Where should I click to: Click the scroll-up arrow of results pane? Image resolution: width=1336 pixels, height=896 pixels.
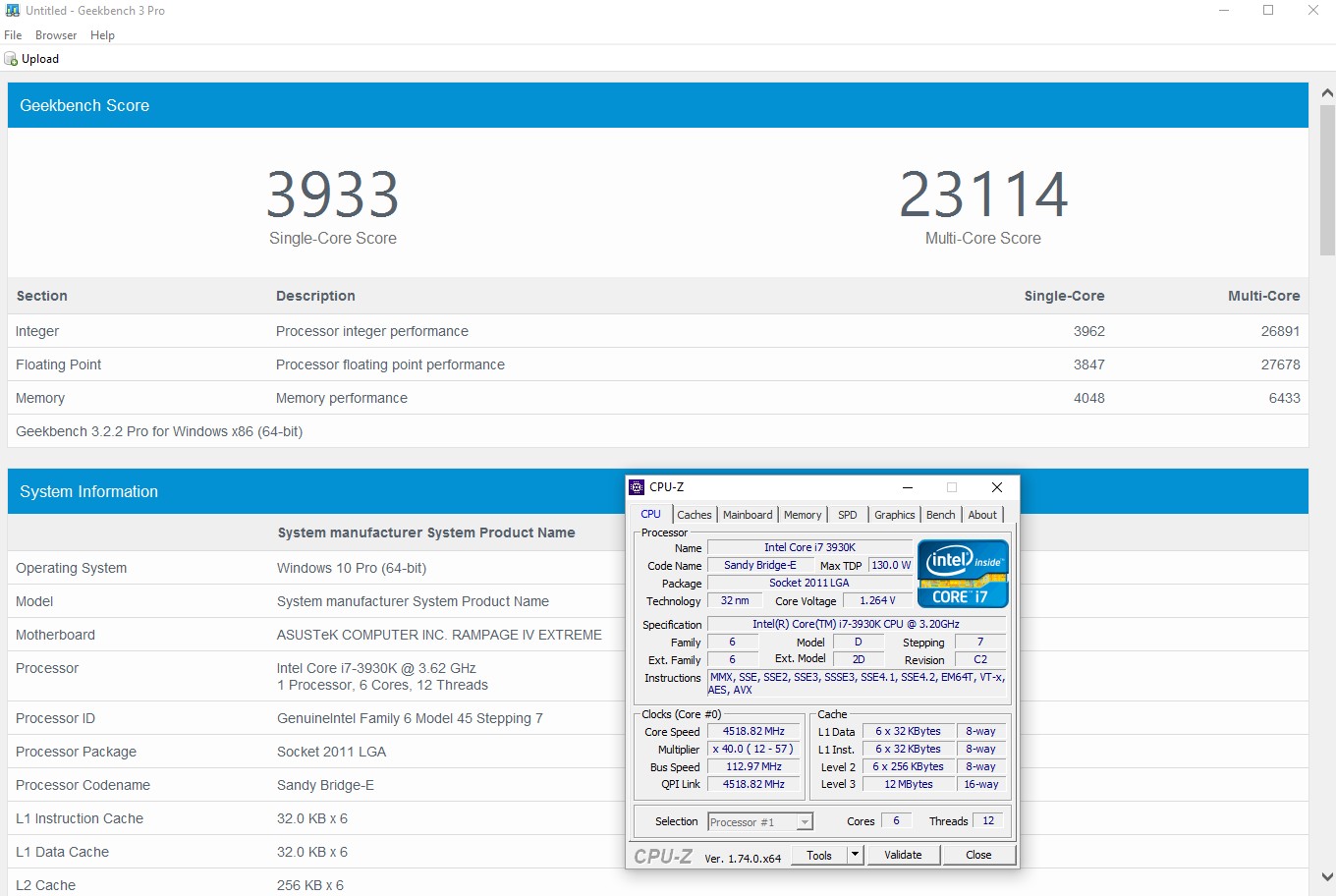click(1327, 93)
